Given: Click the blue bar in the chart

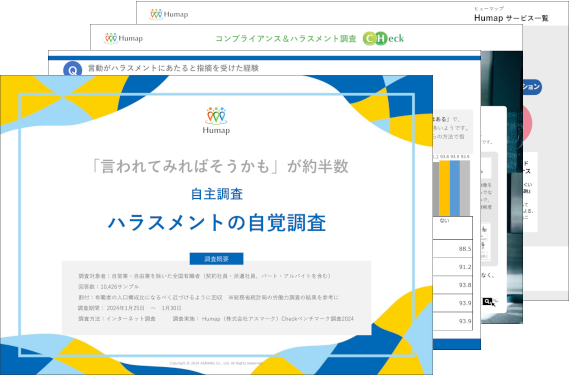Looking at the screenshot, I should tap(455, 188).
